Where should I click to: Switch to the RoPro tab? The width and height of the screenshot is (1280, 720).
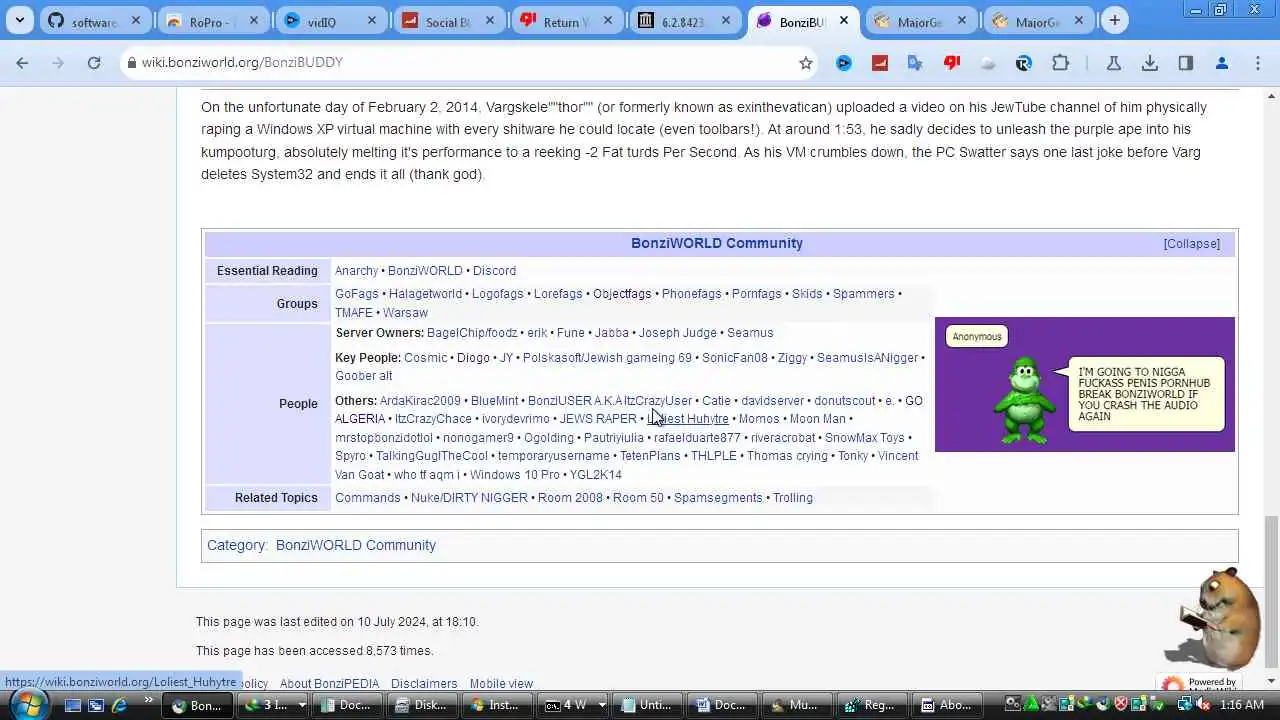[x=213, y=21]
